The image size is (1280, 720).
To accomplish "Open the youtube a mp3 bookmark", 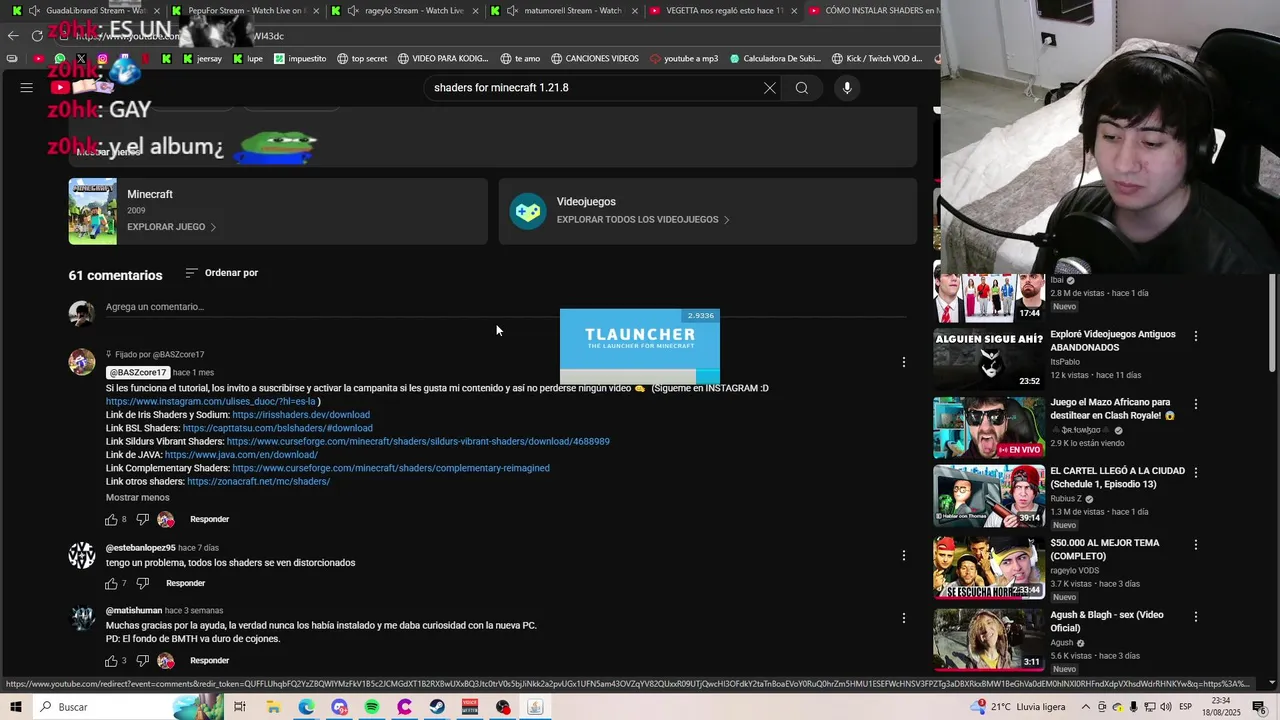I will (x=684, y=59).
